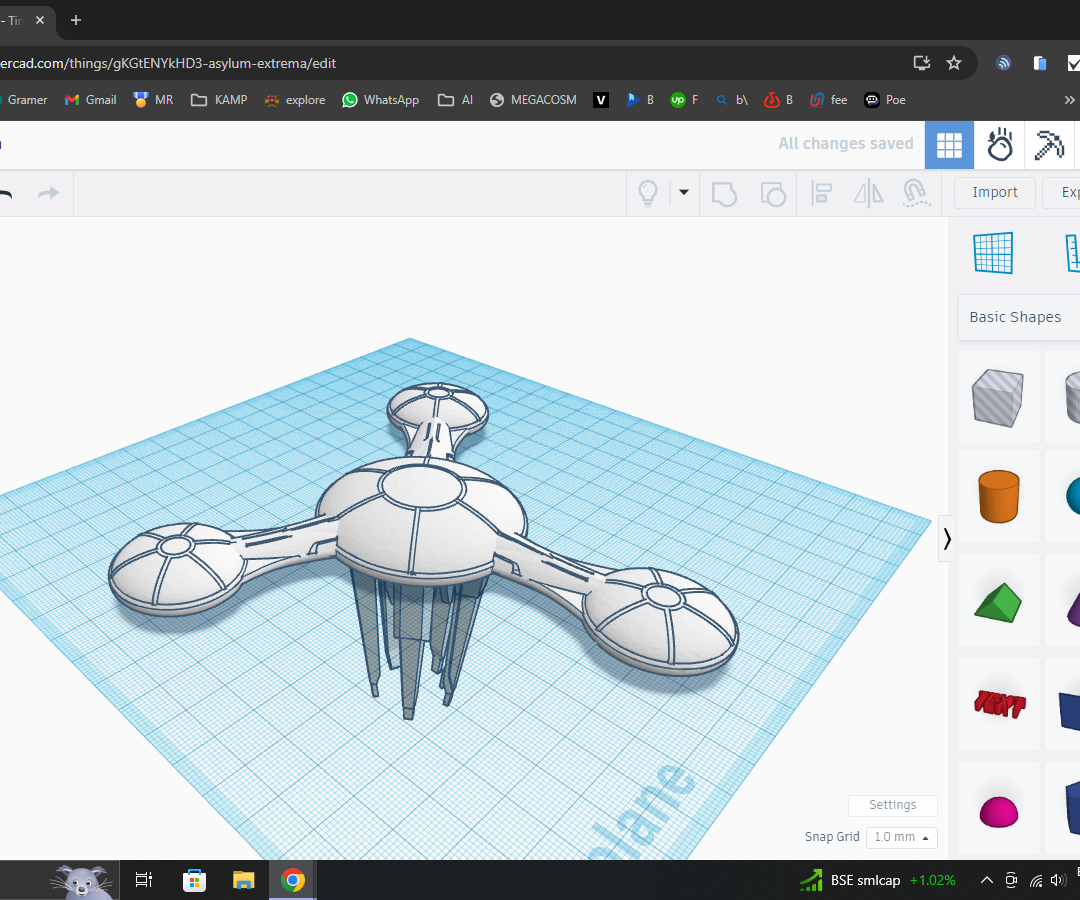Expand the lightbulb dropdown arrow
The height and width of the screenshot is (900, 1080).
coord(682,192)
